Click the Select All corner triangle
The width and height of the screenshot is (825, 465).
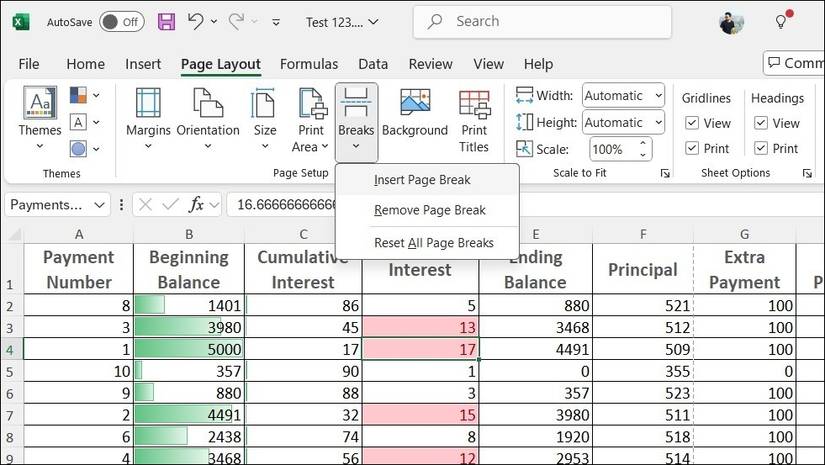pyautogui.click(x=13, y=234)
